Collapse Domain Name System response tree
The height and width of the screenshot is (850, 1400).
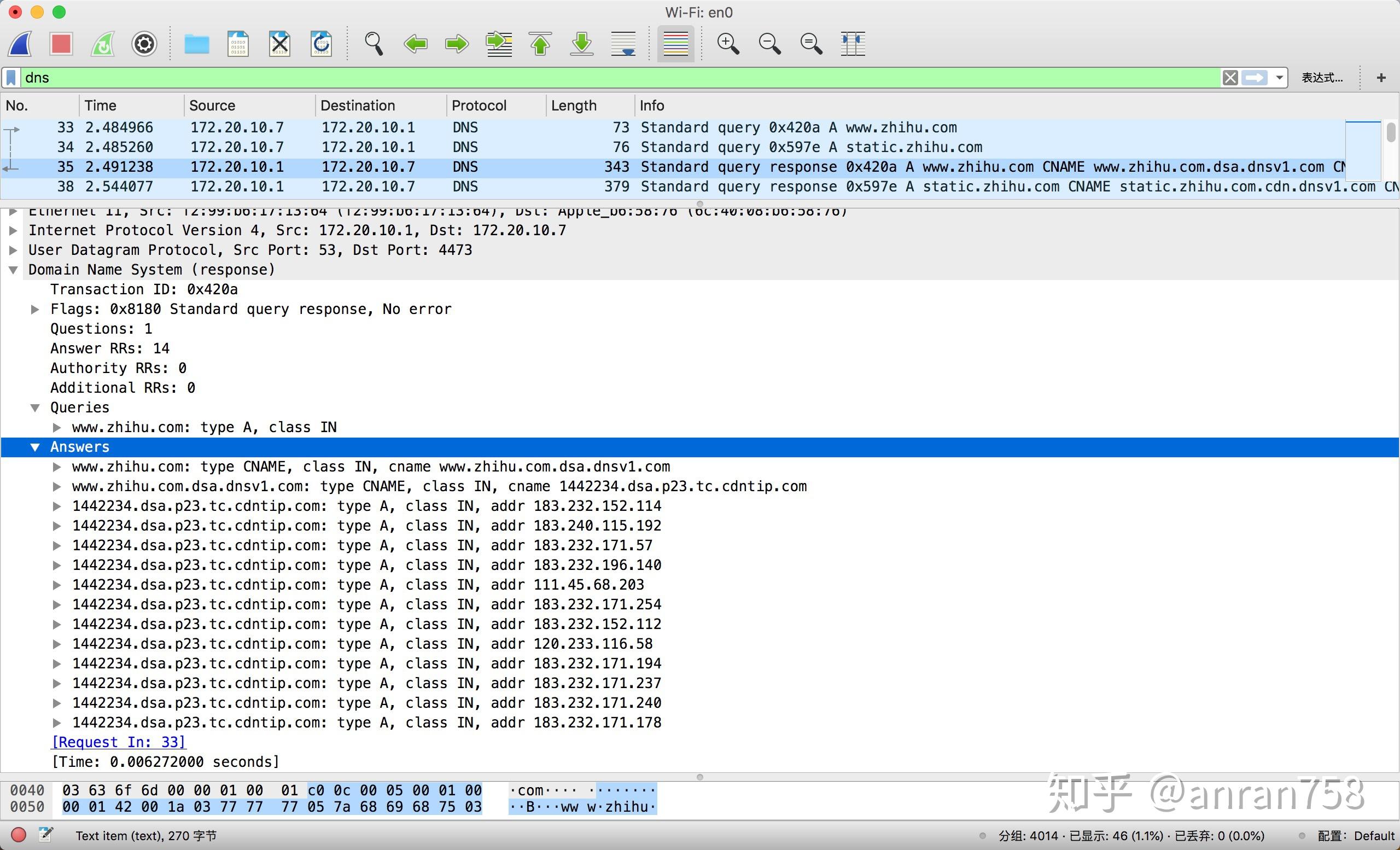tap(13, 270)
